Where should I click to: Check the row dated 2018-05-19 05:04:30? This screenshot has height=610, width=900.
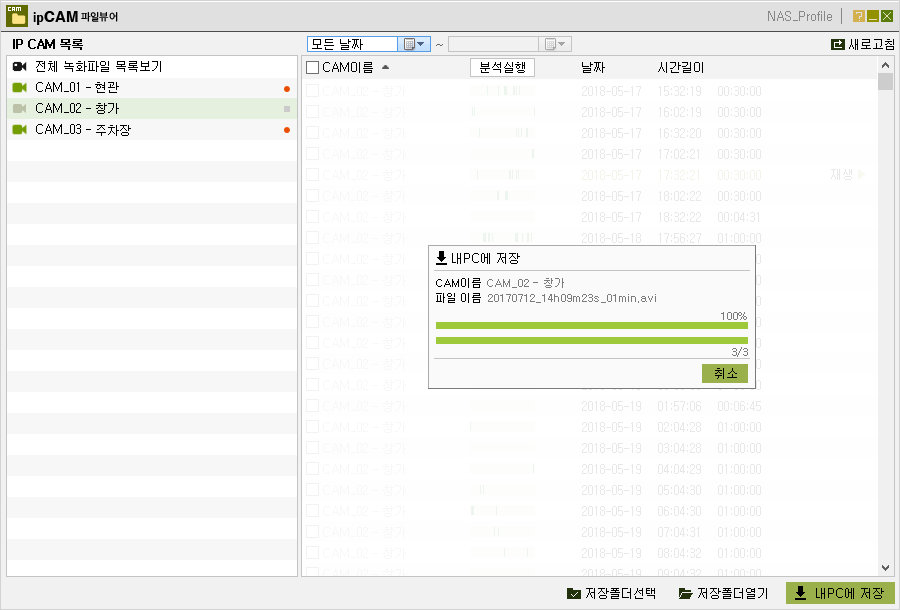coord(312,489)
